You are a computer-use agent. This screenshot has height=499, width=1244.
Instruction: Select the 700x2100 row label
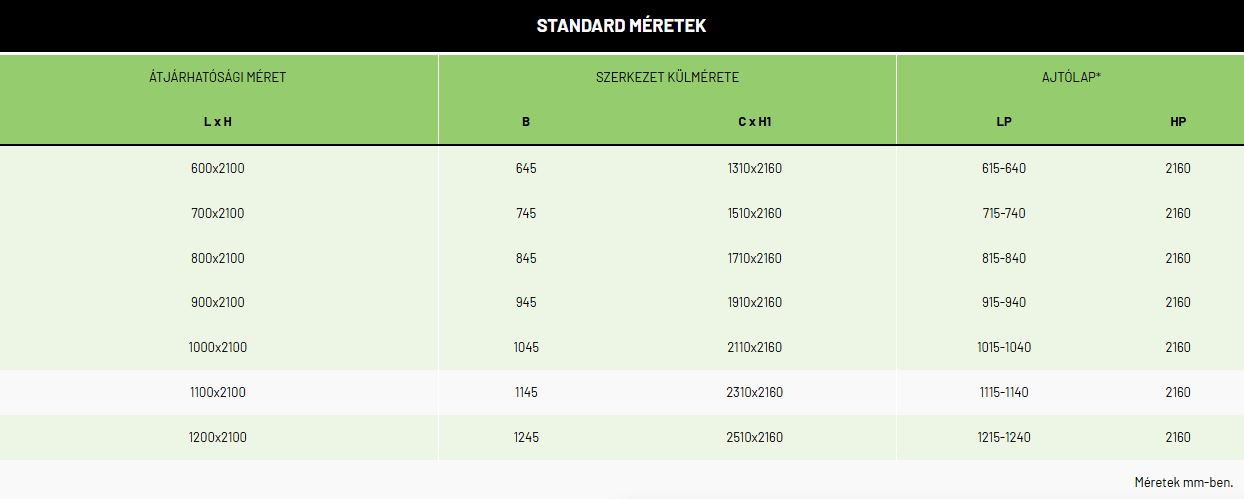point(218,213)
